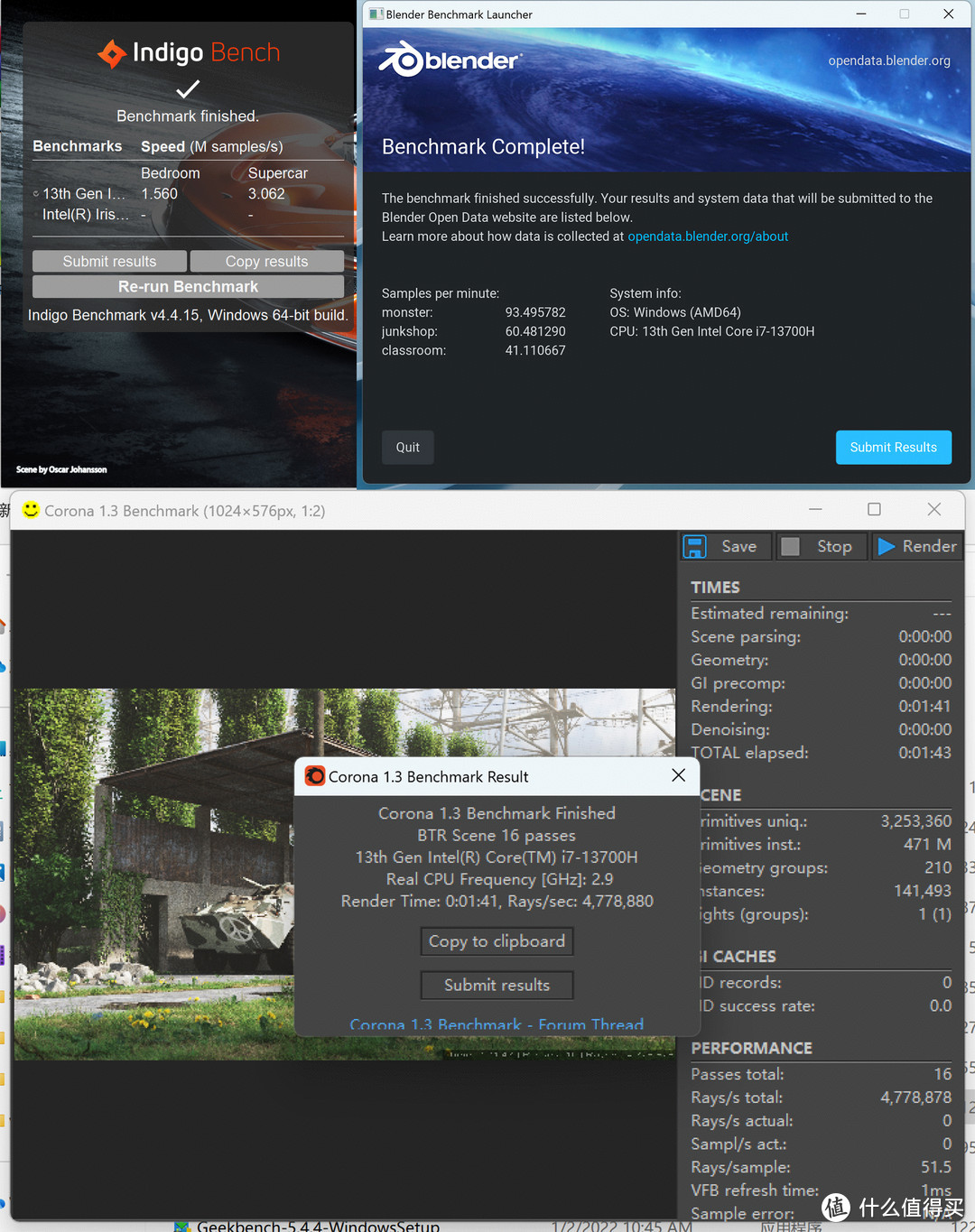Click the blue Render play icon
975x1232 pixels.
[887, 546]
